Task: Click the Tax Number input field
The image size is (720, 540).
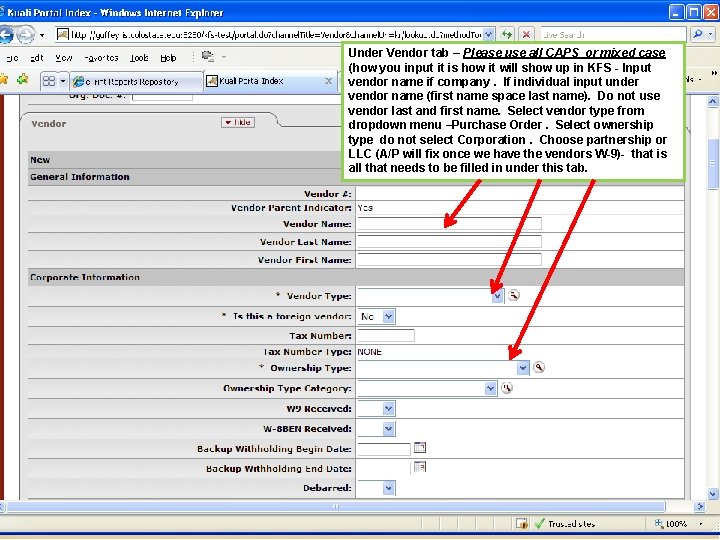Action: (386, 336)
